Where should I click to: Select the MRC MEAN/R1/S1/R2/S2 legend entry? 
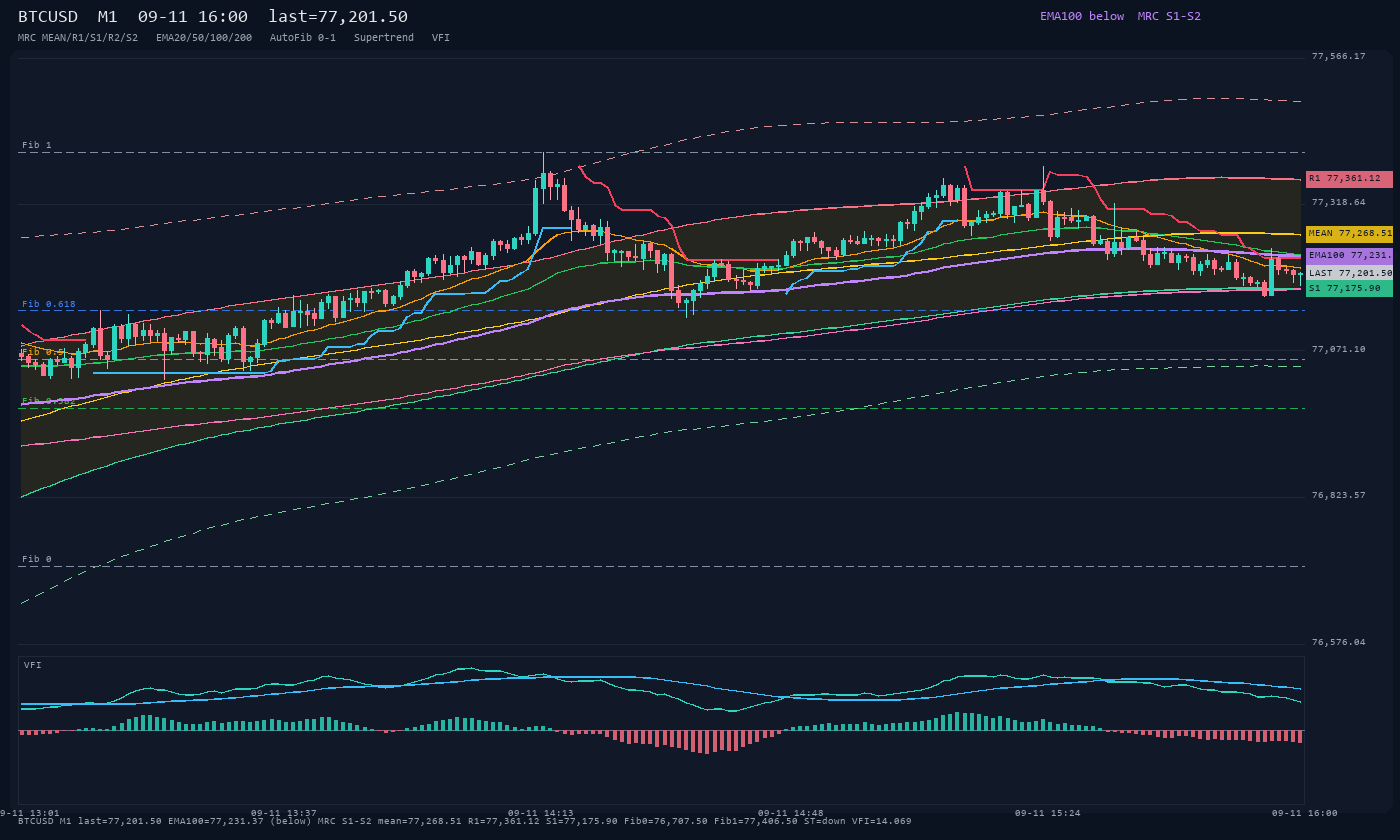pyautogui.click(x=78, y=37)
